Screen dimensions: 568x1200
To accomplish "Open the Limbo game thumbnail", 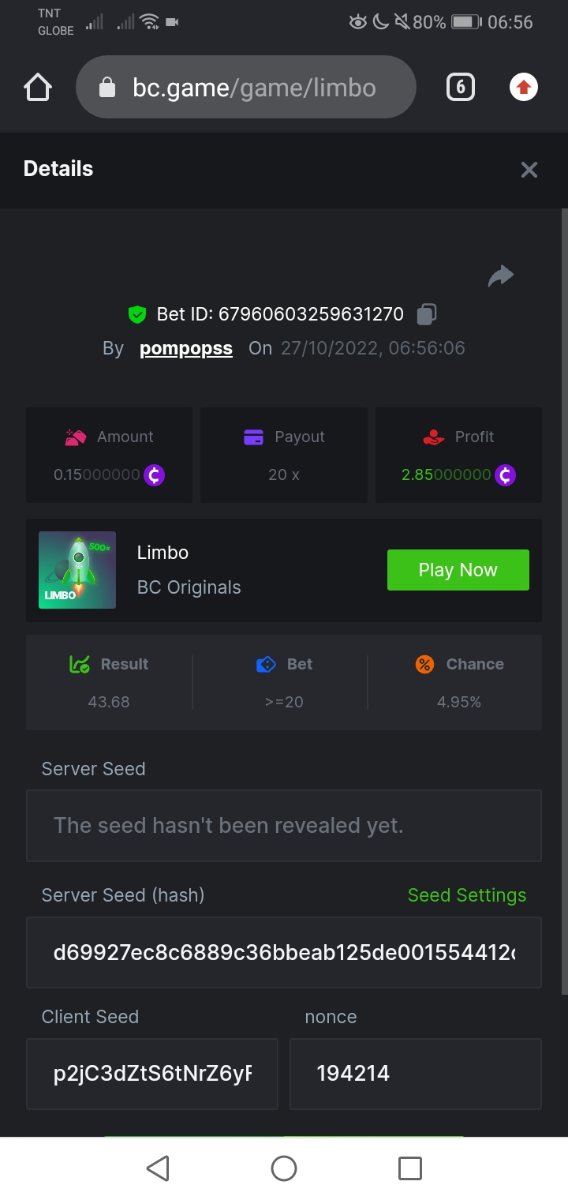I will [x=77, y=570].
